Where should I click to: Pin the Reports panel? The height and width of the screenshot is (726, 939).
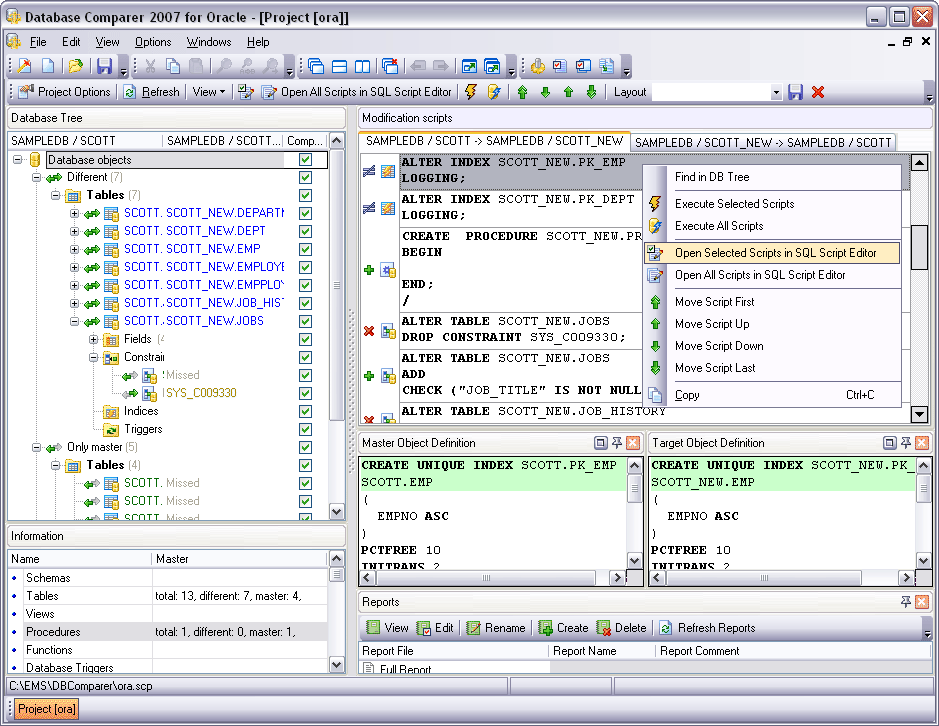click(x=905, y=601)
